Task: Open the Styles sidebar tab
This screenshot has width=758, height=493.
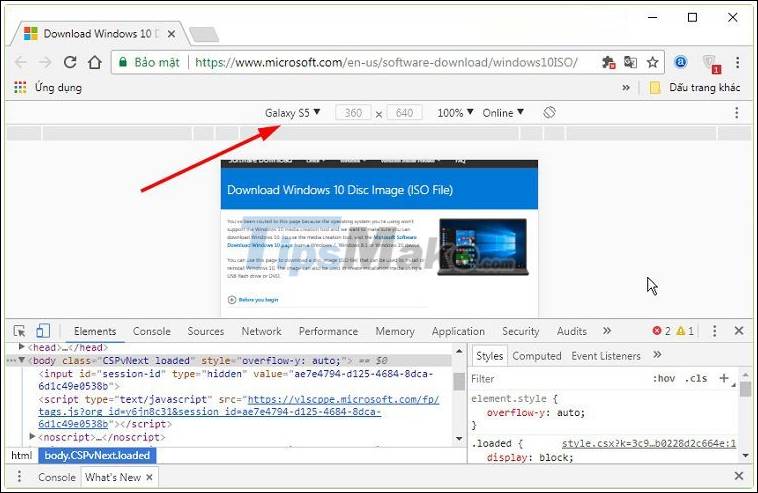Action: [x=489, y=356]
